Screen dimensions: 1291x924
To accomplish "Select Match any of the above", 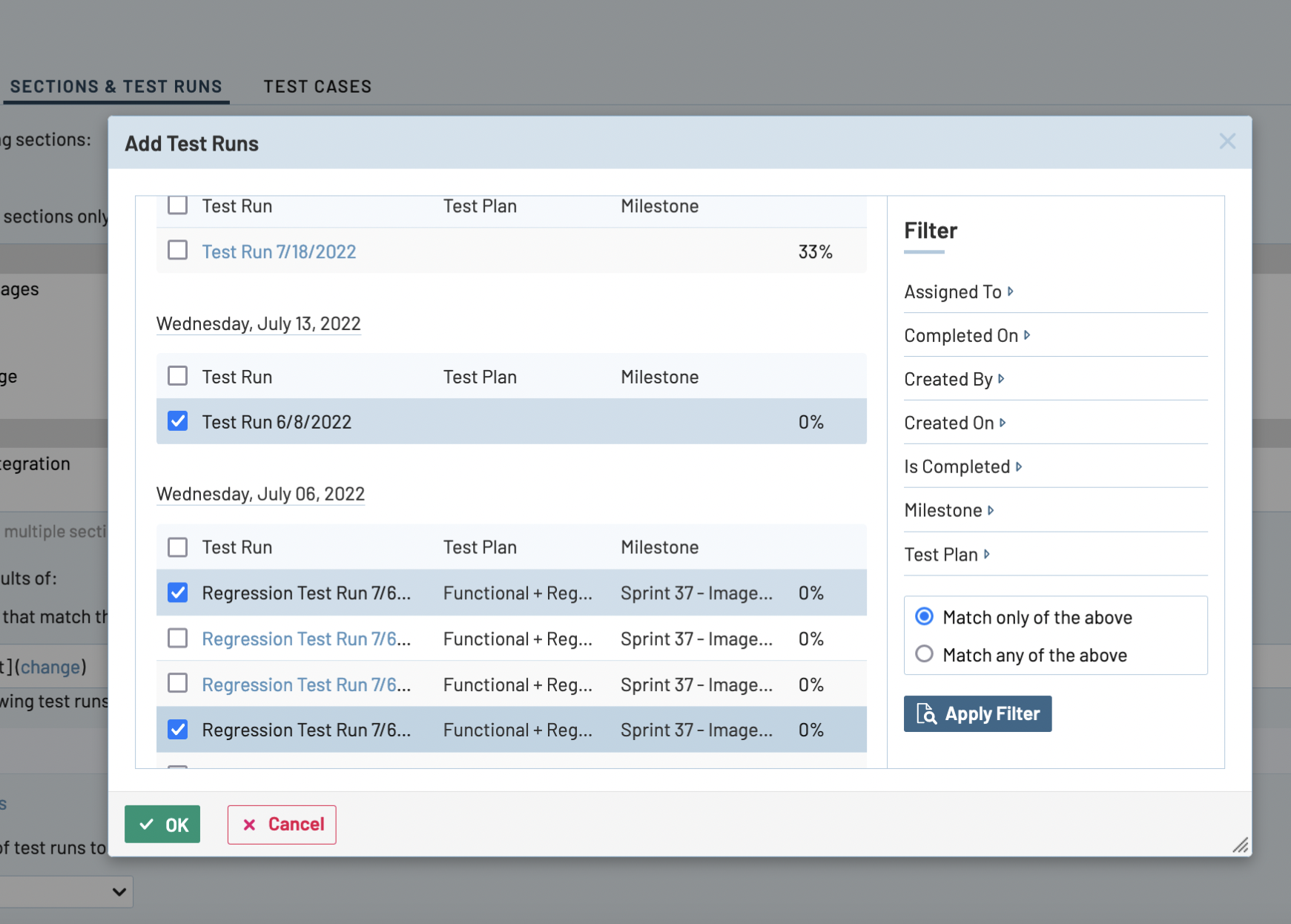I will 924,654.
